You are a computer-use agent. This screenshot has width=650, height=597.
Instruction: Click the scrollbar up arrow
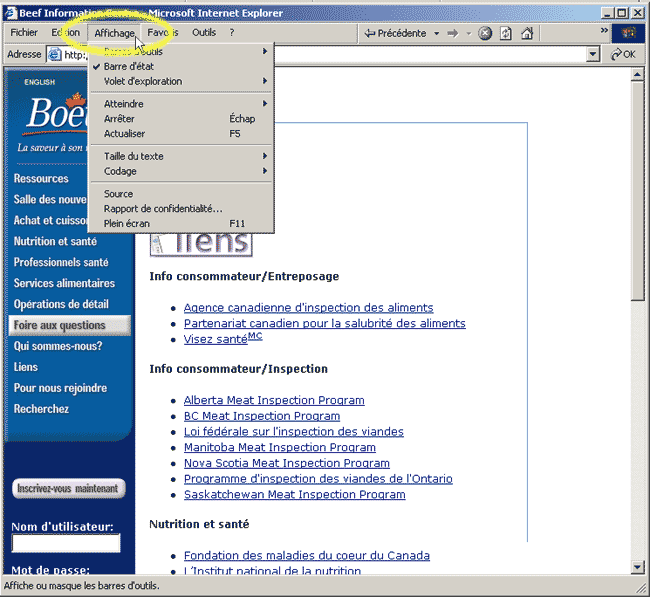637,74
